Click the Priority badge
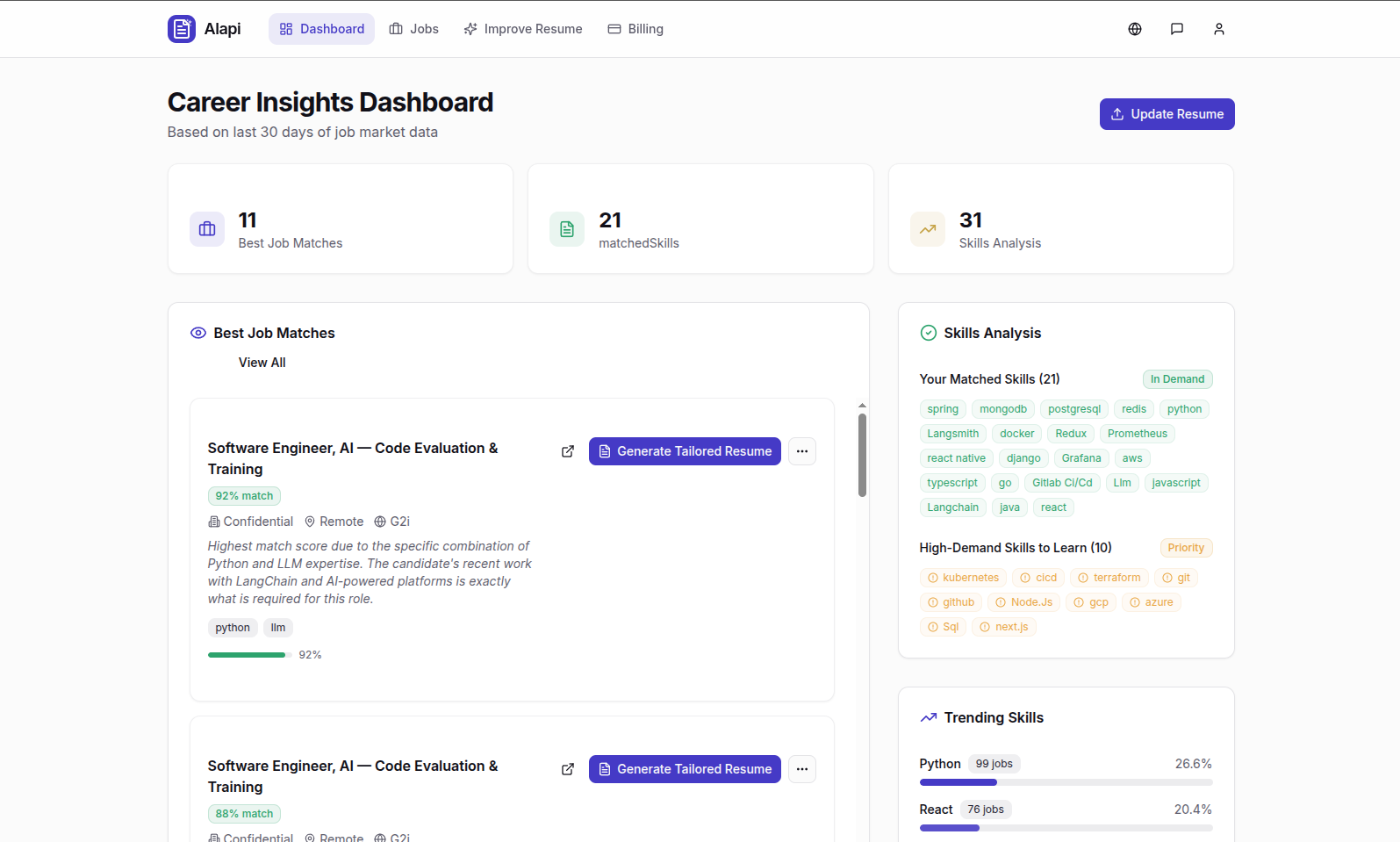 click(1186, 548)
